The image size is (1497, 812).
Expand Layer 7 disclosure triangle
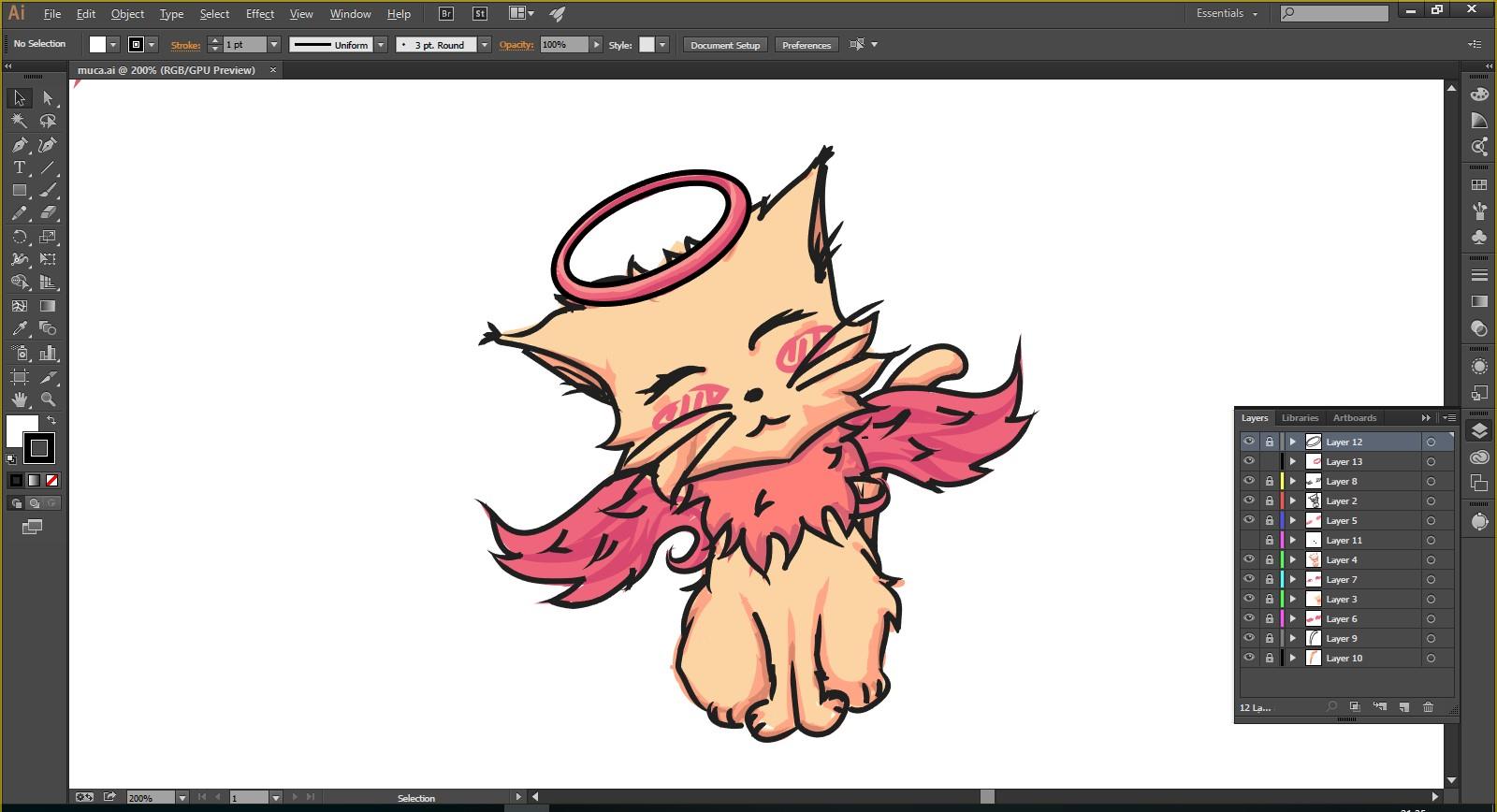click(x=1293, y=579)
